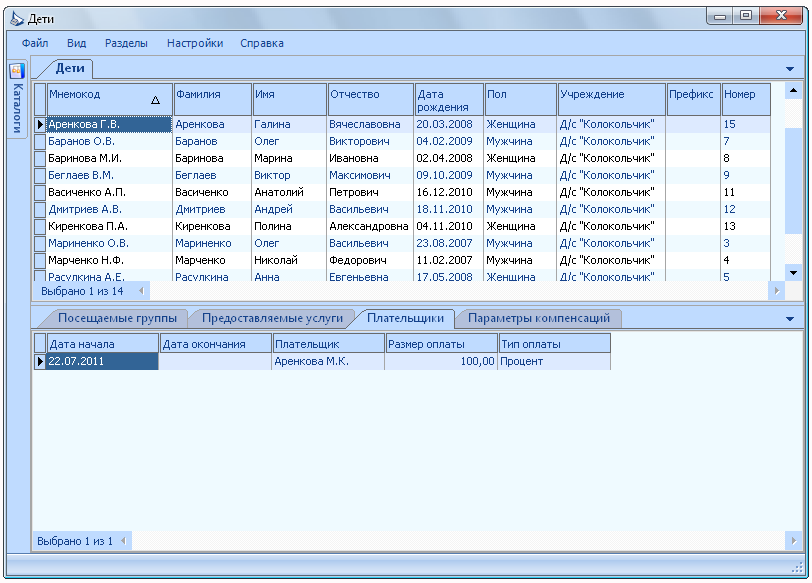Sort by Размер оплаты column header

tap(442, 344)
